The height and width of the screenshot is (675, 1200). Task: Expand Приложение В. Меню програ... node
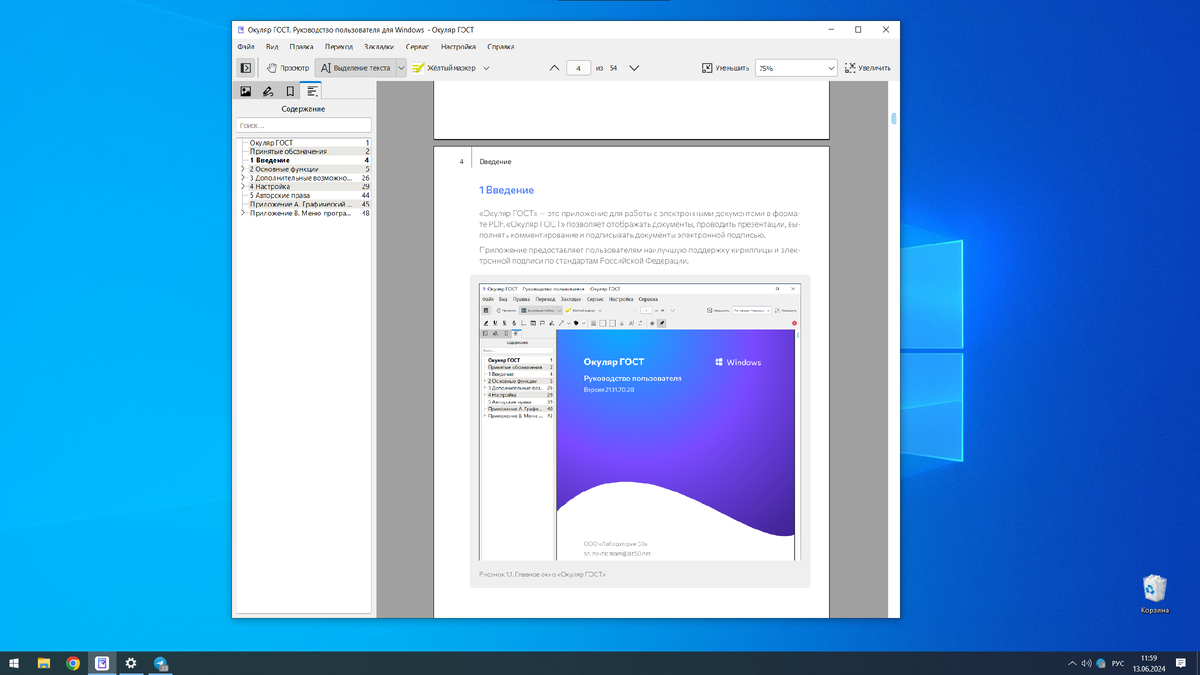point(243,213)
